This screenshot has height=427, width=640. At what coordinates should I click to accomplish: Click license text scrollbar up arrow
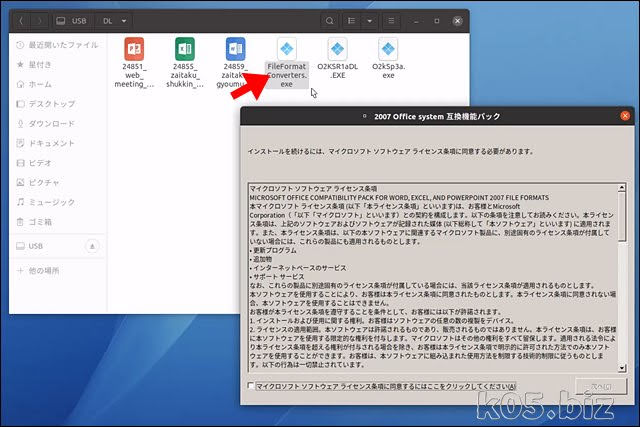622,188
